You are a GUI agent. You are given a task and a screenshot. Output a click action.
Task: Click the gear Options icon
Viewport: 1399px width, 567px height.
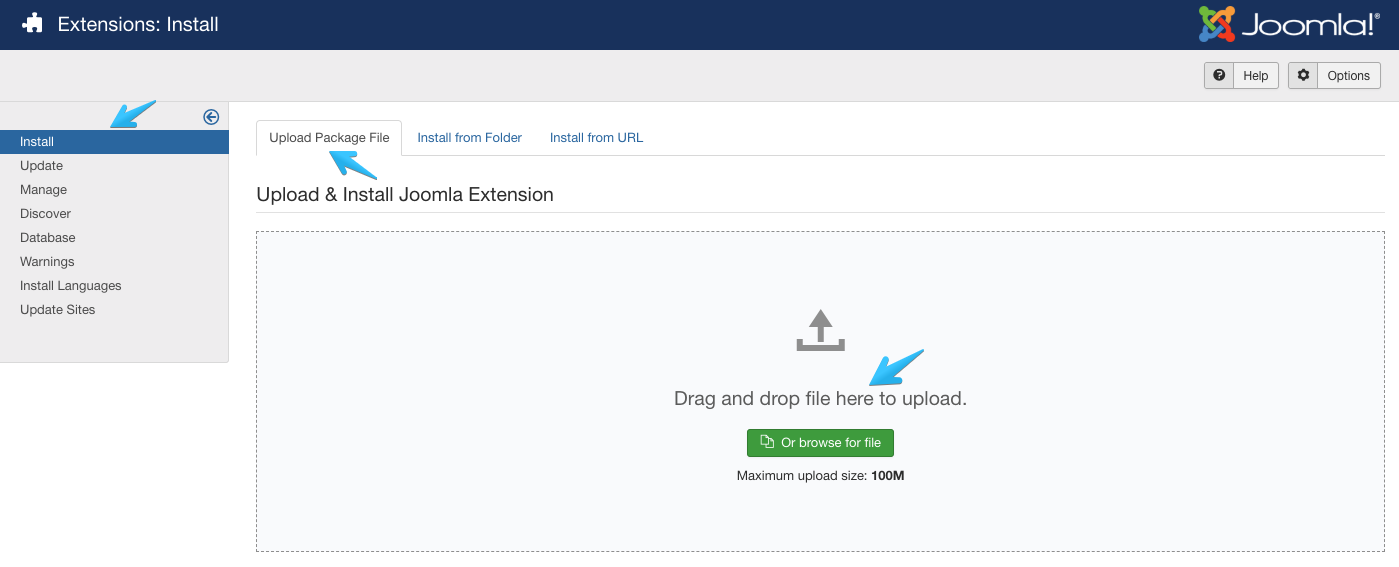coord(1303,75)
